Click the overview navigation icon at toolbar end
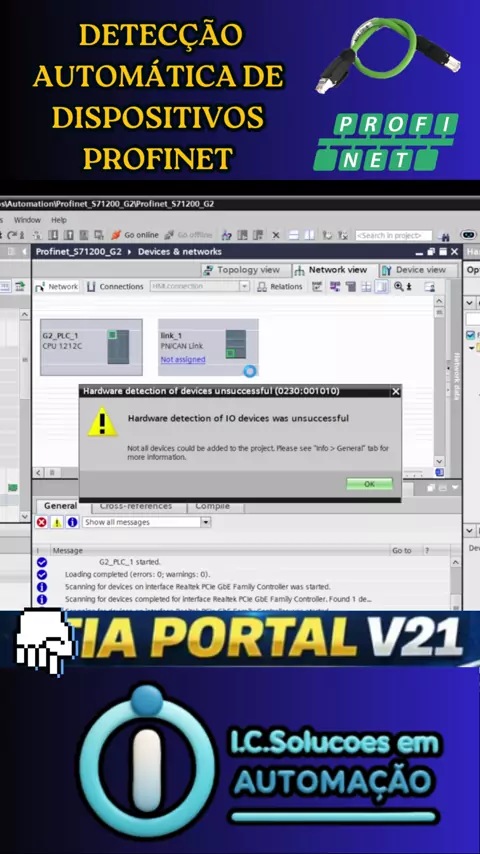The height and width of the screenshot is (854, 480). pos(430,286)
